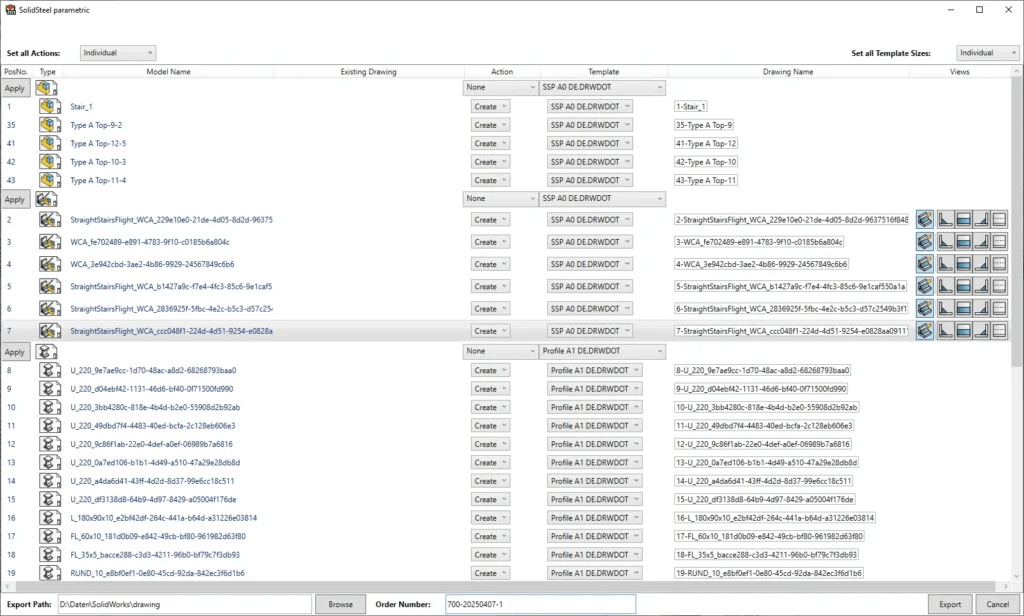Click the type icon in row 43
Image resolution: width=1024 pixels, height=616 pixels.
click(x=48, y=180)
